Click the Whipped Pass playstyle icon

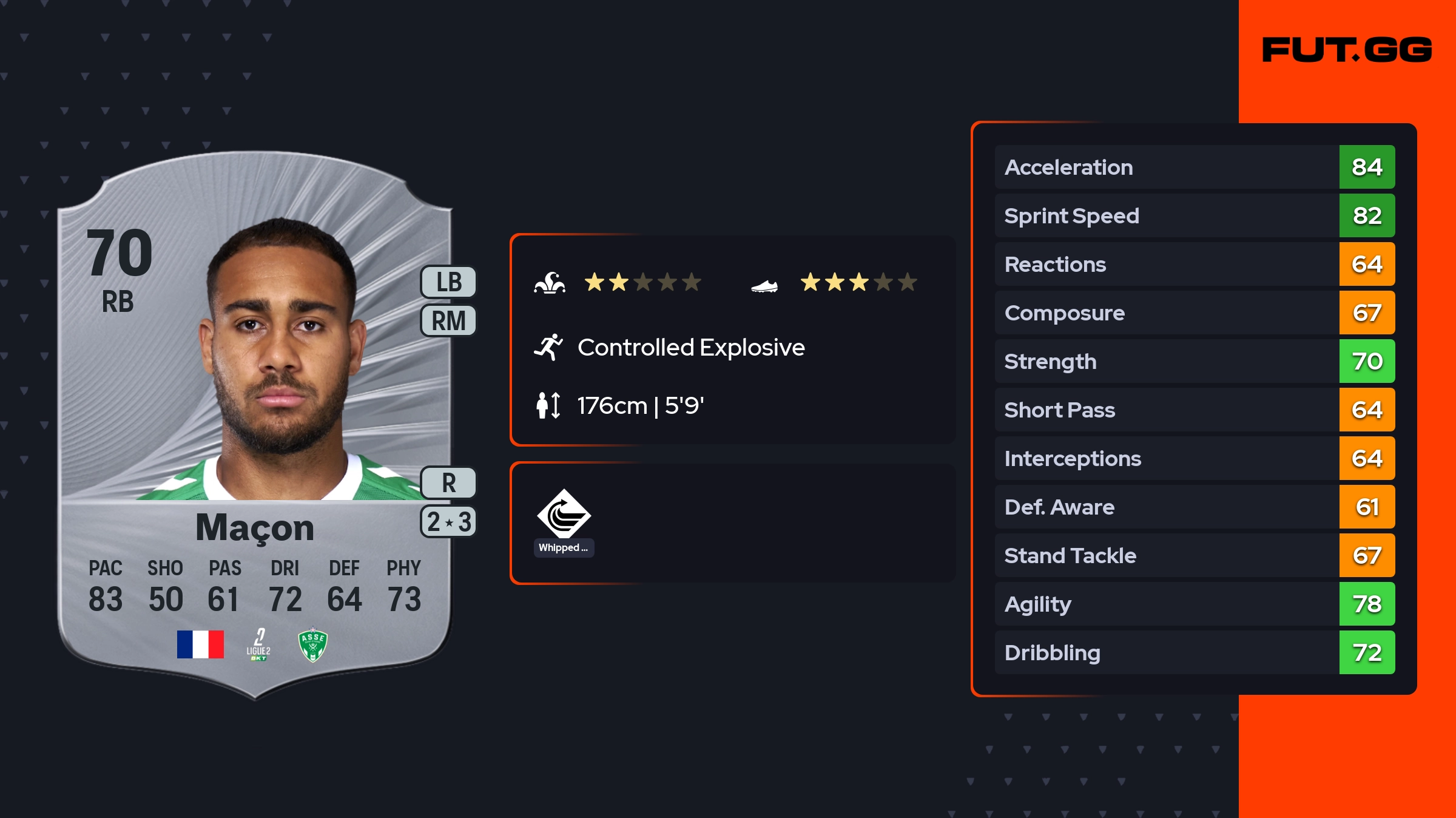tap(564, 515)
